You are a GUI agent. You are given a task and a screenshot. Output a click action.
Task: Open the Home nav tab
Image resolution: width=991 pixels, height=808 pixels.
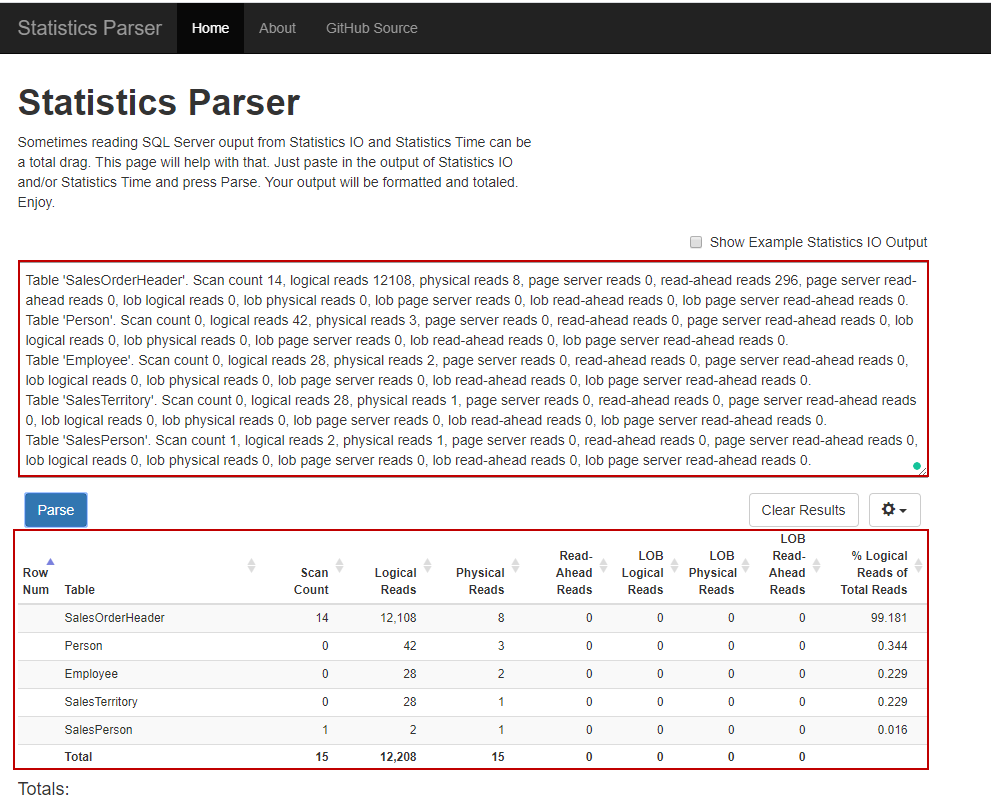210,28
